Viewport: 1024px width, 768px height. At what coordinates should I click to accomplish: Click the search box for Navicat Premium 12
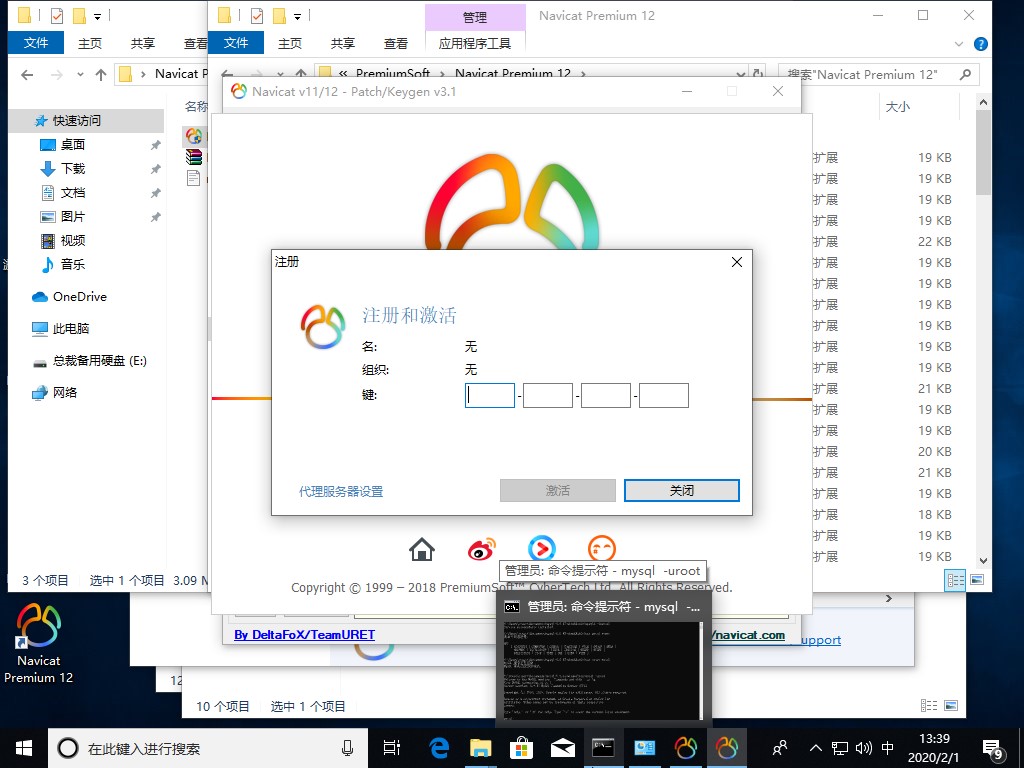[x=878, y=74]
